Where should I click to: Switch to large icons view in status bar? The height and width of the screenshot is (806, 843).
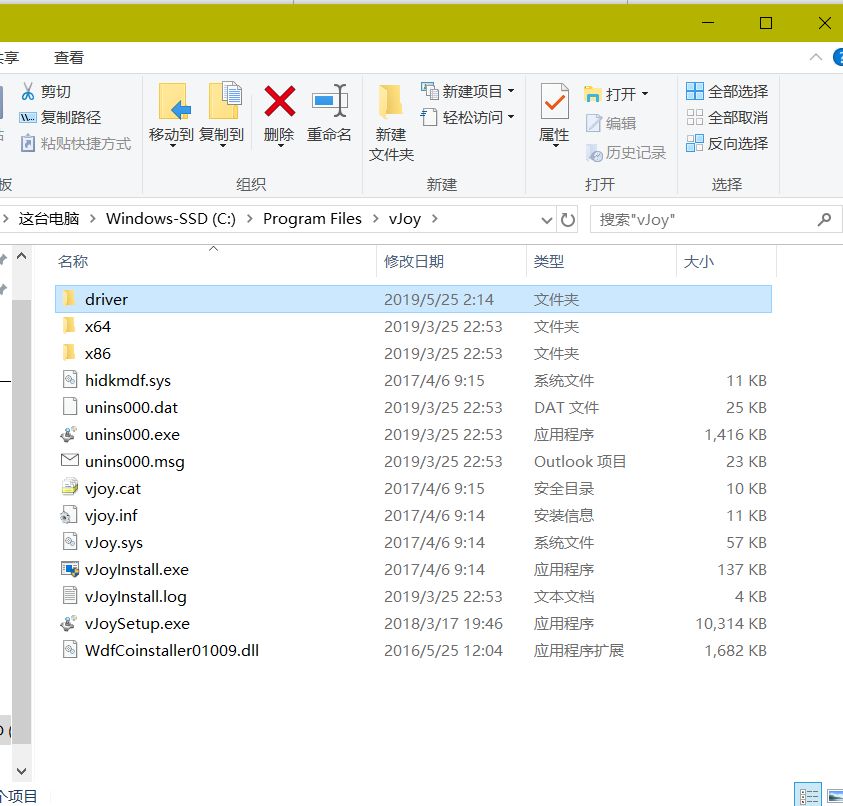tap(835, 795)
